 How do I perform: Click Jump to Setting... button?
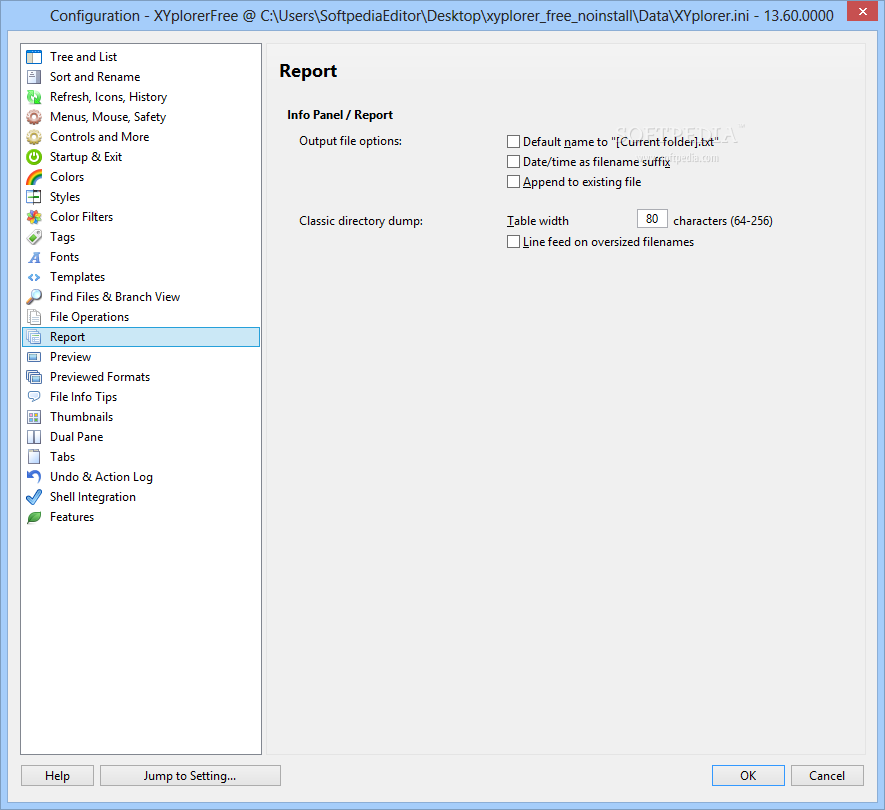pos(190,776)
